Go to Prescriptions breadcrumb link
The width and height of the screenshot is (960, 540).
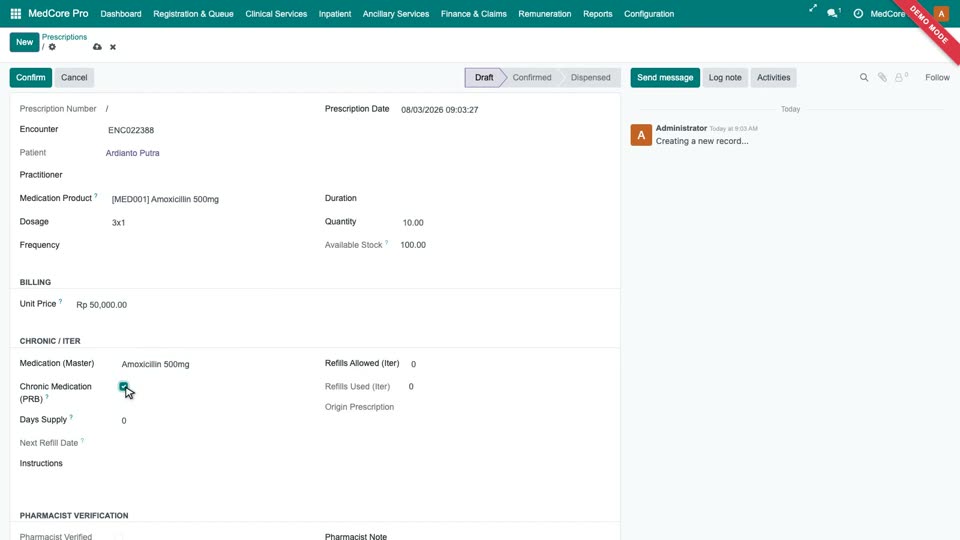click(64, 37)
